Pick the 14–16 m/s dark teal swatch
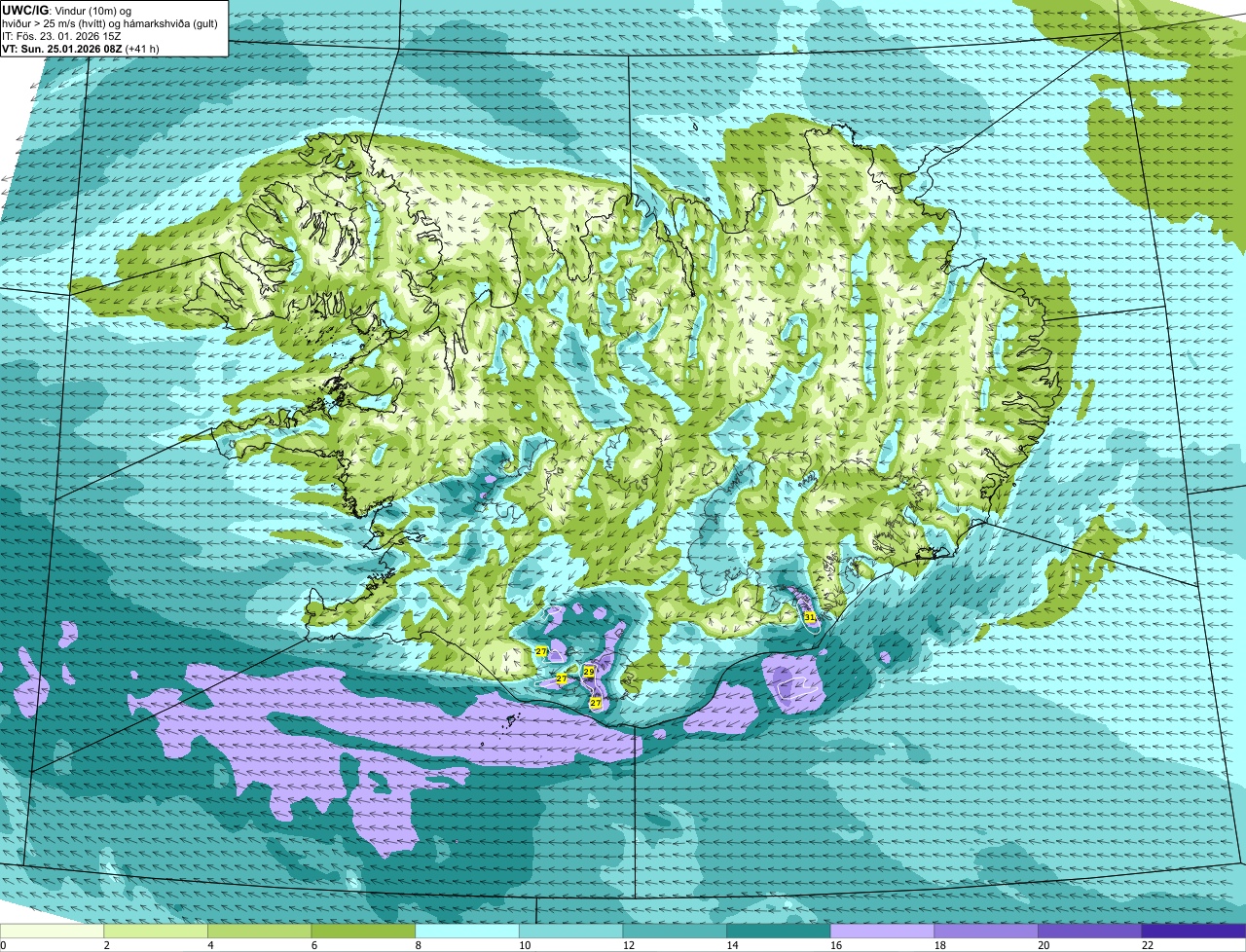The width and height of the screenshot is (1246, 952). coord(779,932)
